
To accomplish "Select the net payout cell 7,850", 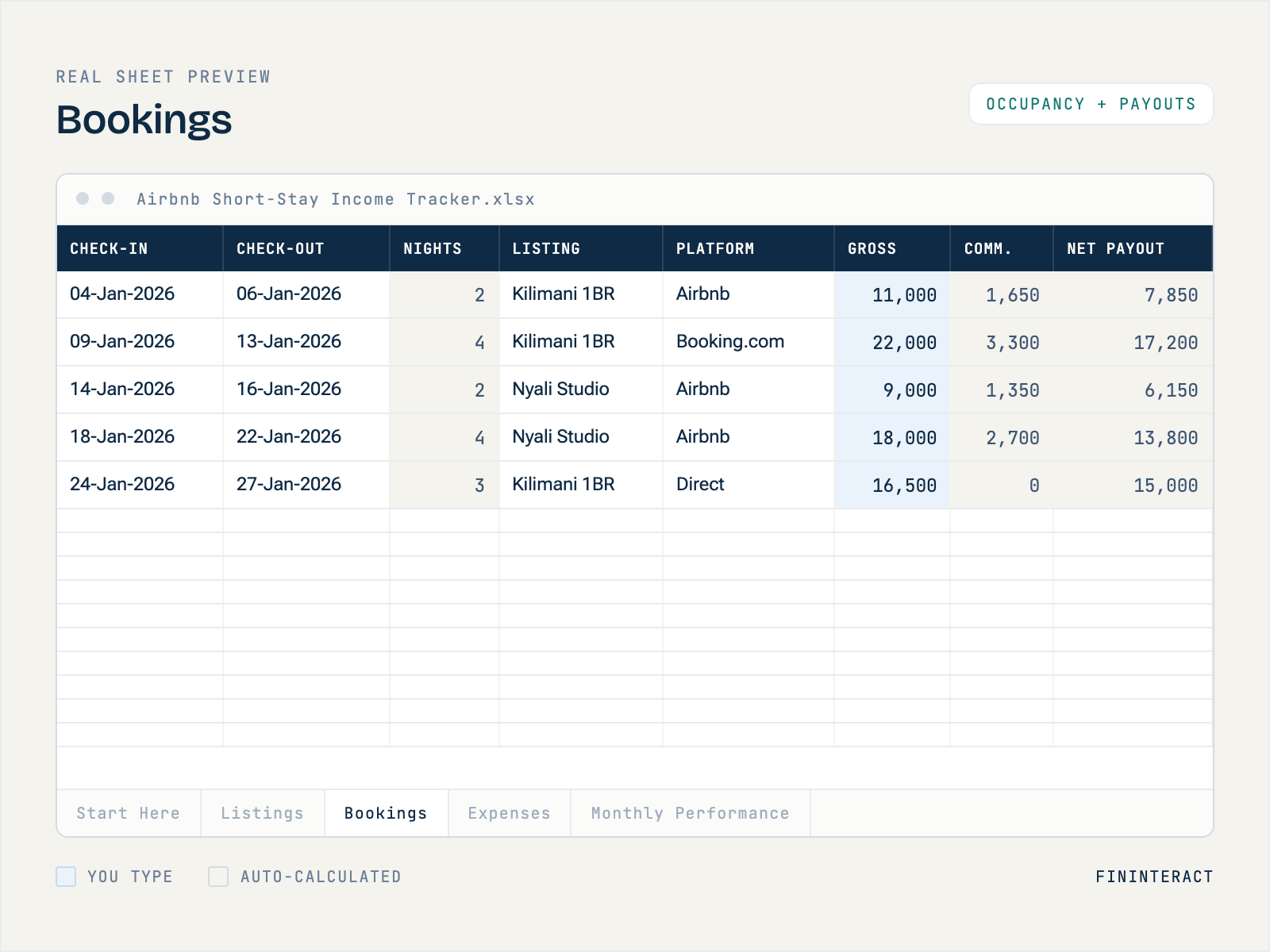I will click(1133, 294).
